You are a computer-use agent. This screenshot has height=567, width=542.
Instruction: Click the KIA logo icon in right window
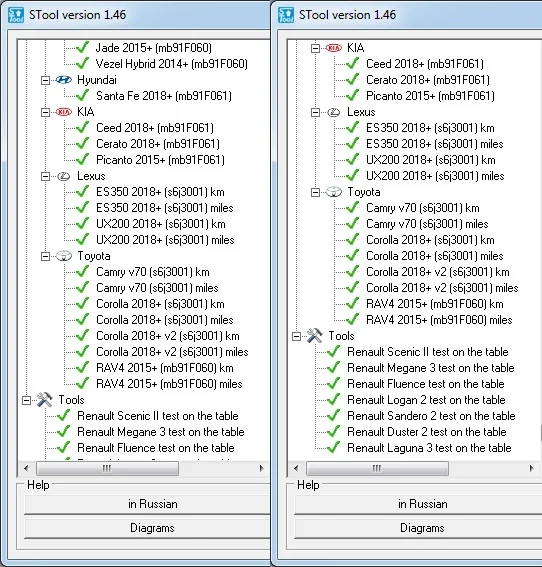[x=333, y=48]
